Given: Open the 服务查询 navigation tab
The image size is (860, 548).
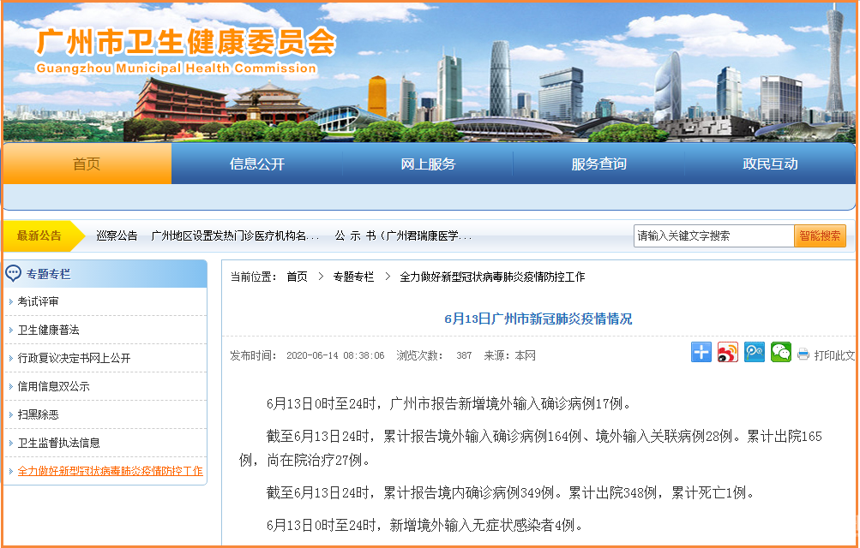Looking at the screenshot, I should click(x=599, y=163).
